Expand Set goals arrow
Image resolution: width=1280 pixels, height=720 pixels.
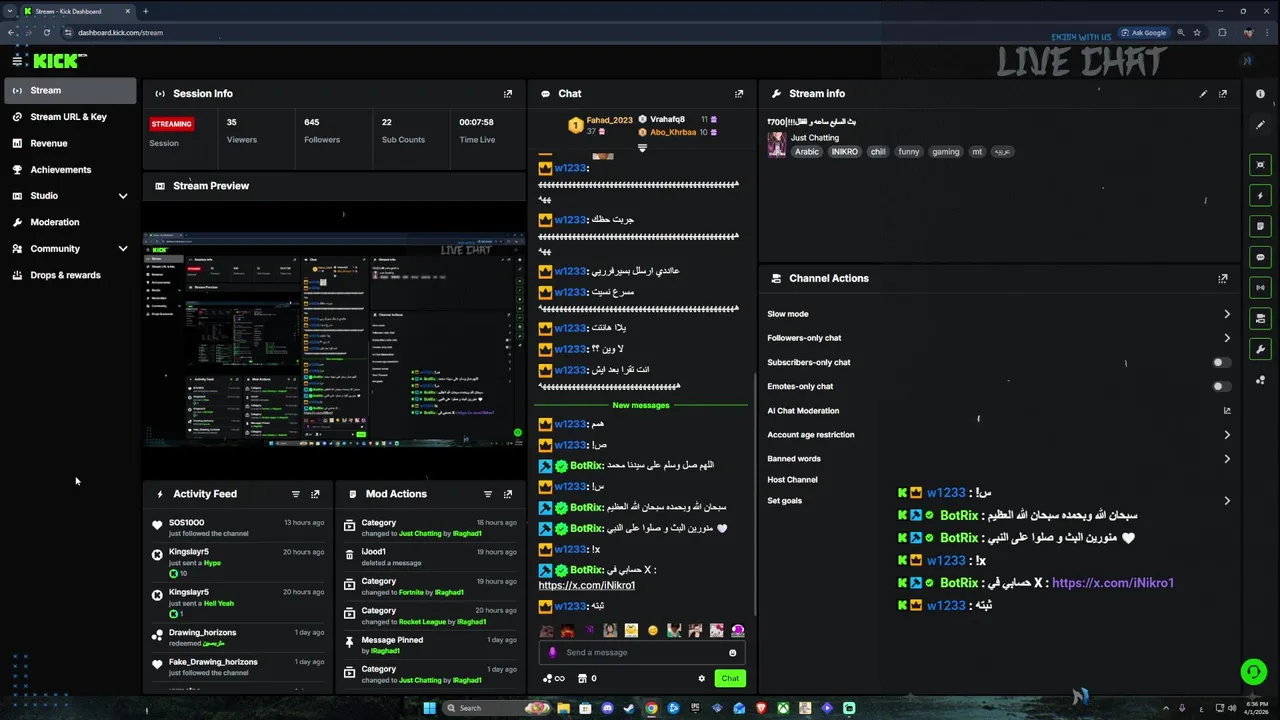(1227, 501)
